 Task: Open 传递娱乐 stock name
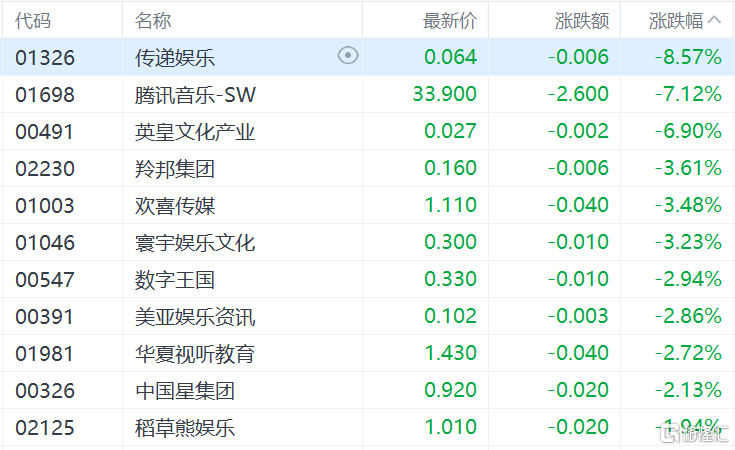(175, 58)
